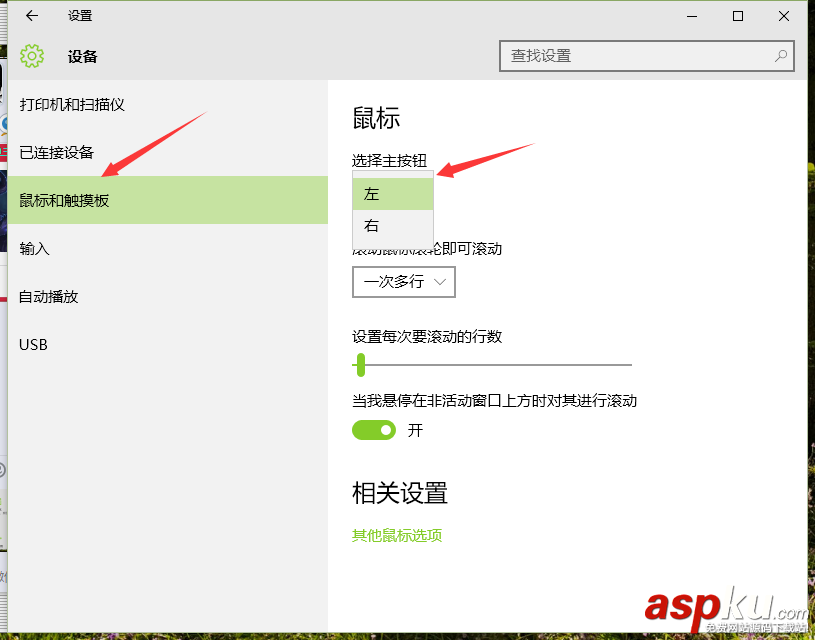Click the Settings gear icon next to 设备
This screenshot has height=640, width=815.
33,56
